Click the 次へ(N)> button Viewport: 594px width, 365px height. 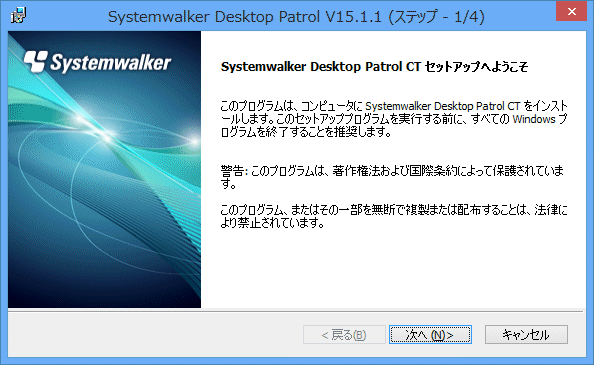click(x=430, y=335)
